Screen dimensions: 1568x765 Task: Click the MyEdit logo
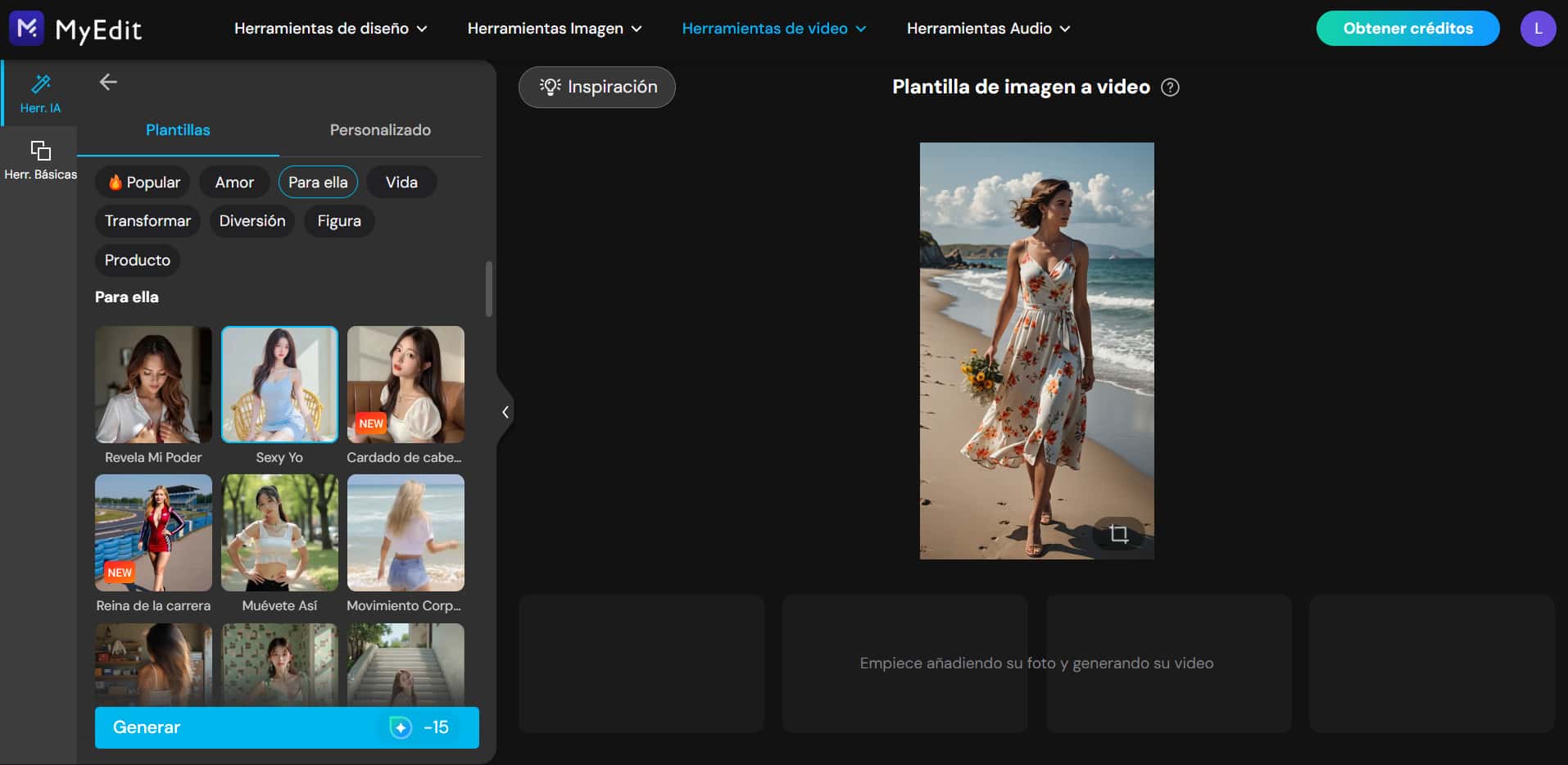(x=75, y=28)
